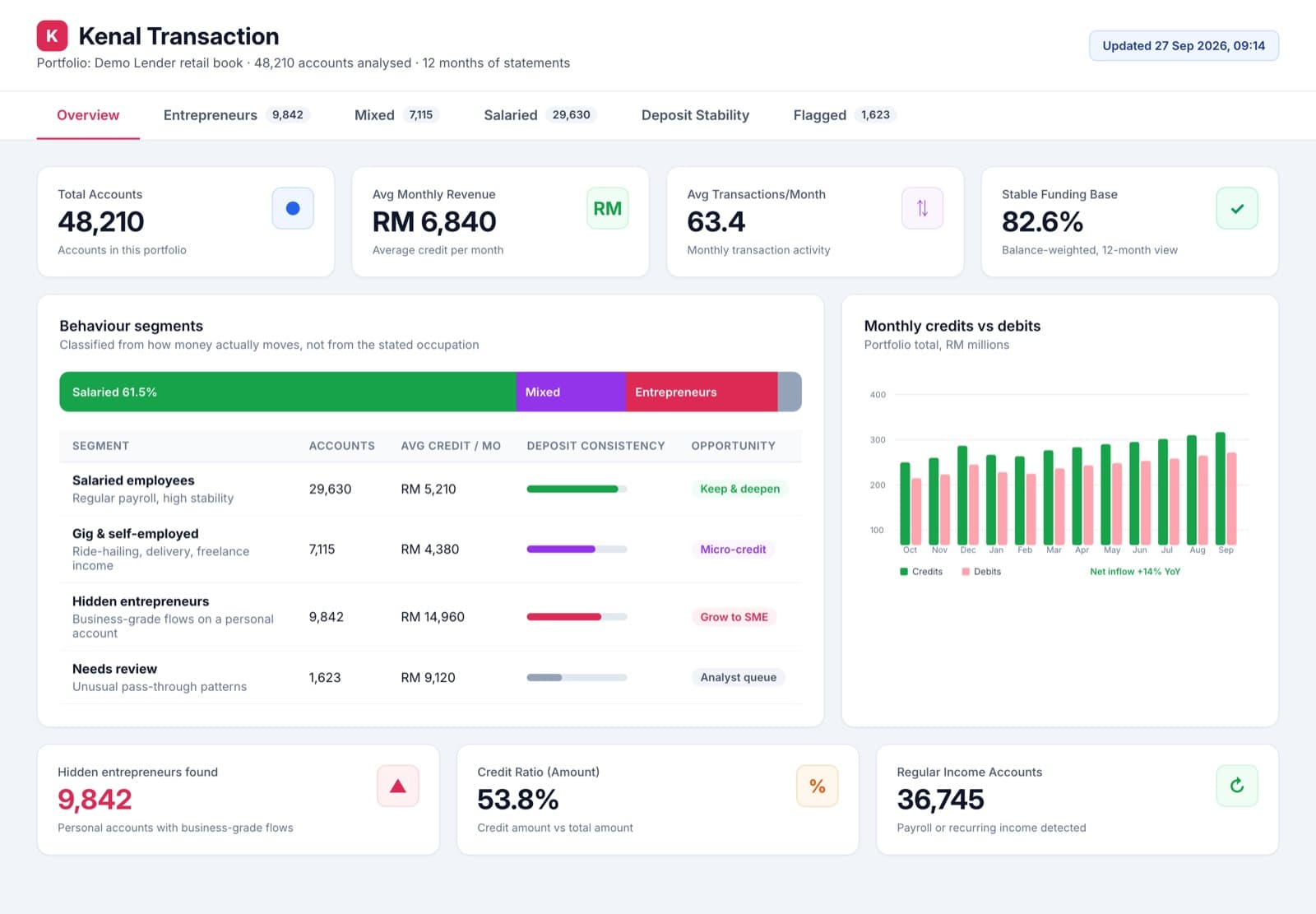The image size is (1316, 914).
Task: Click the 36,745 Regular Income value
Action: point(940,800)
